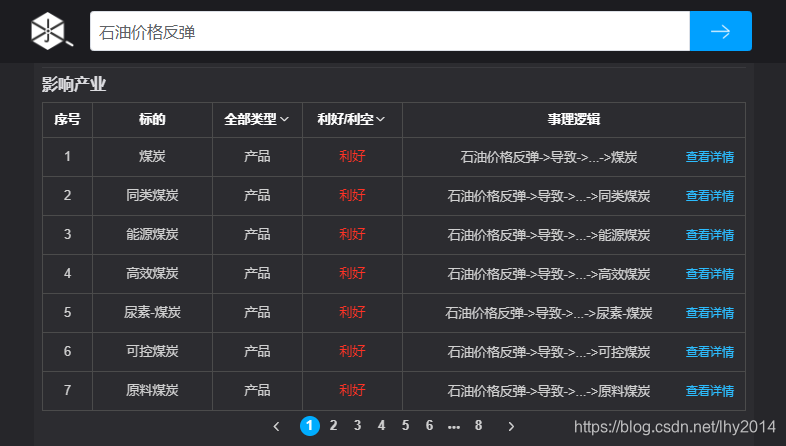Go to page 6

coord(430,425)
